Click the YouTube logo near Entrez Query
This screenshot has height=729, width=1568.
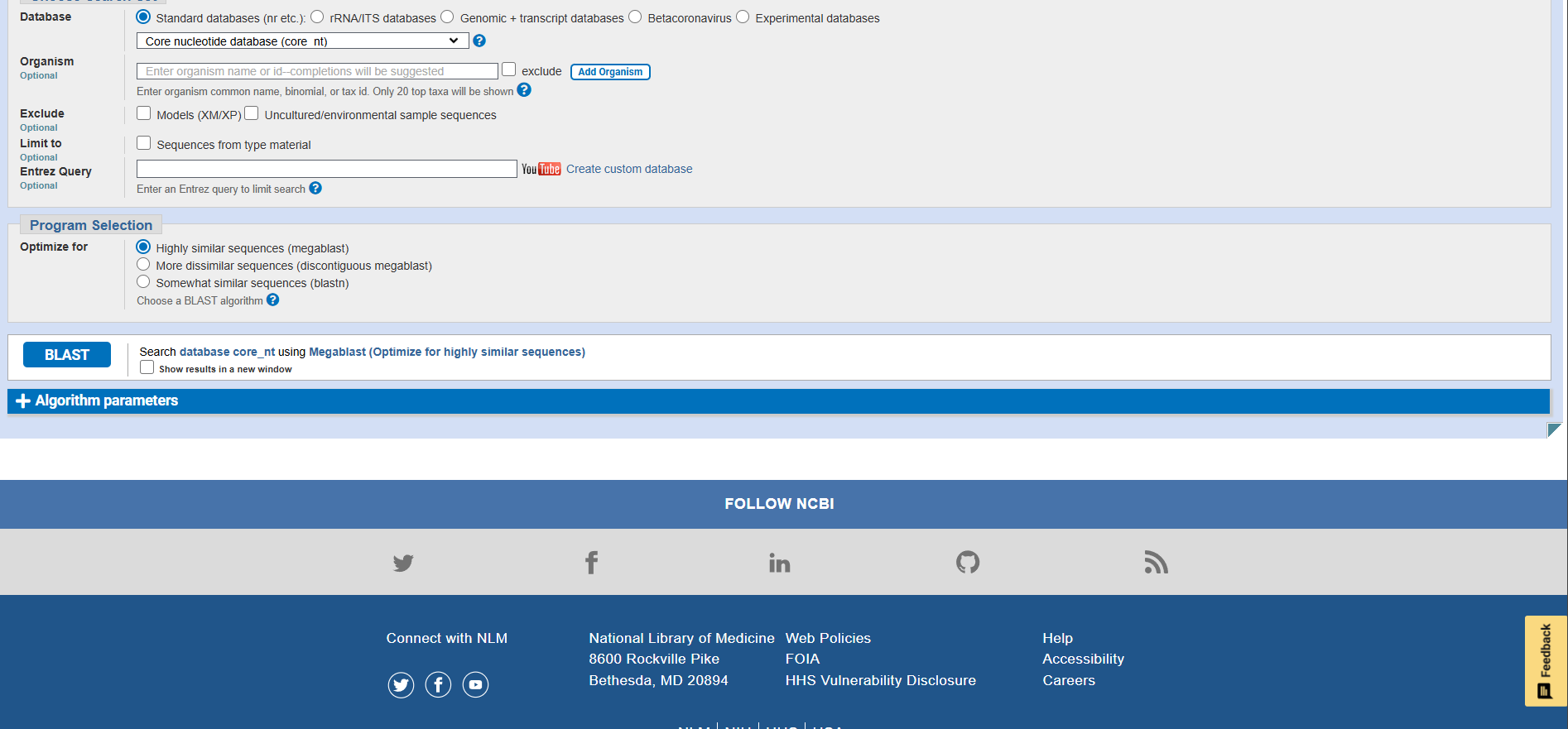541,169
